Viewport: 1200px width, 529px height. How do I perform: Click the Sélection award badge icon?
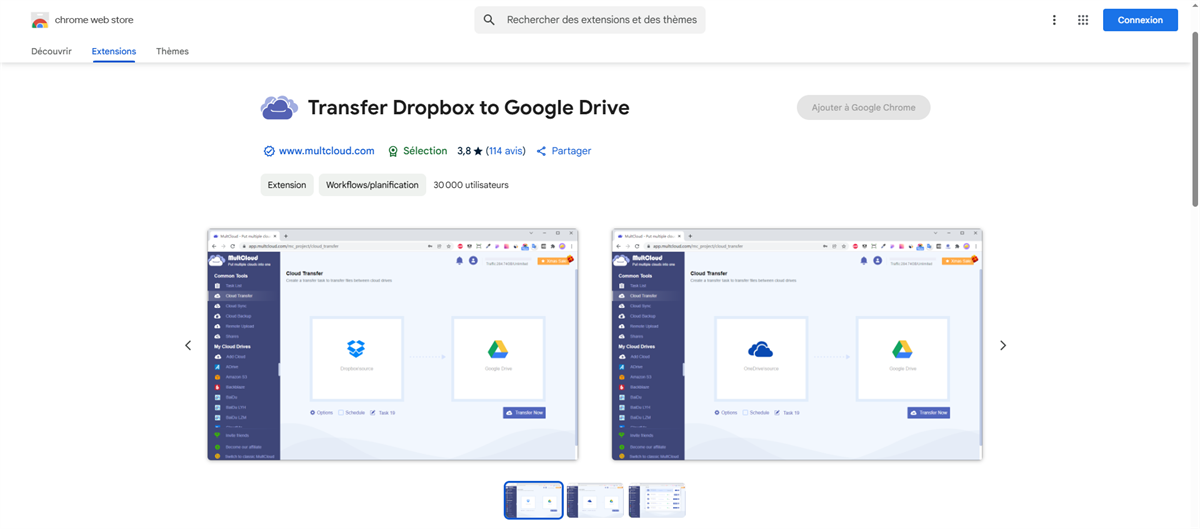[393, 151]
